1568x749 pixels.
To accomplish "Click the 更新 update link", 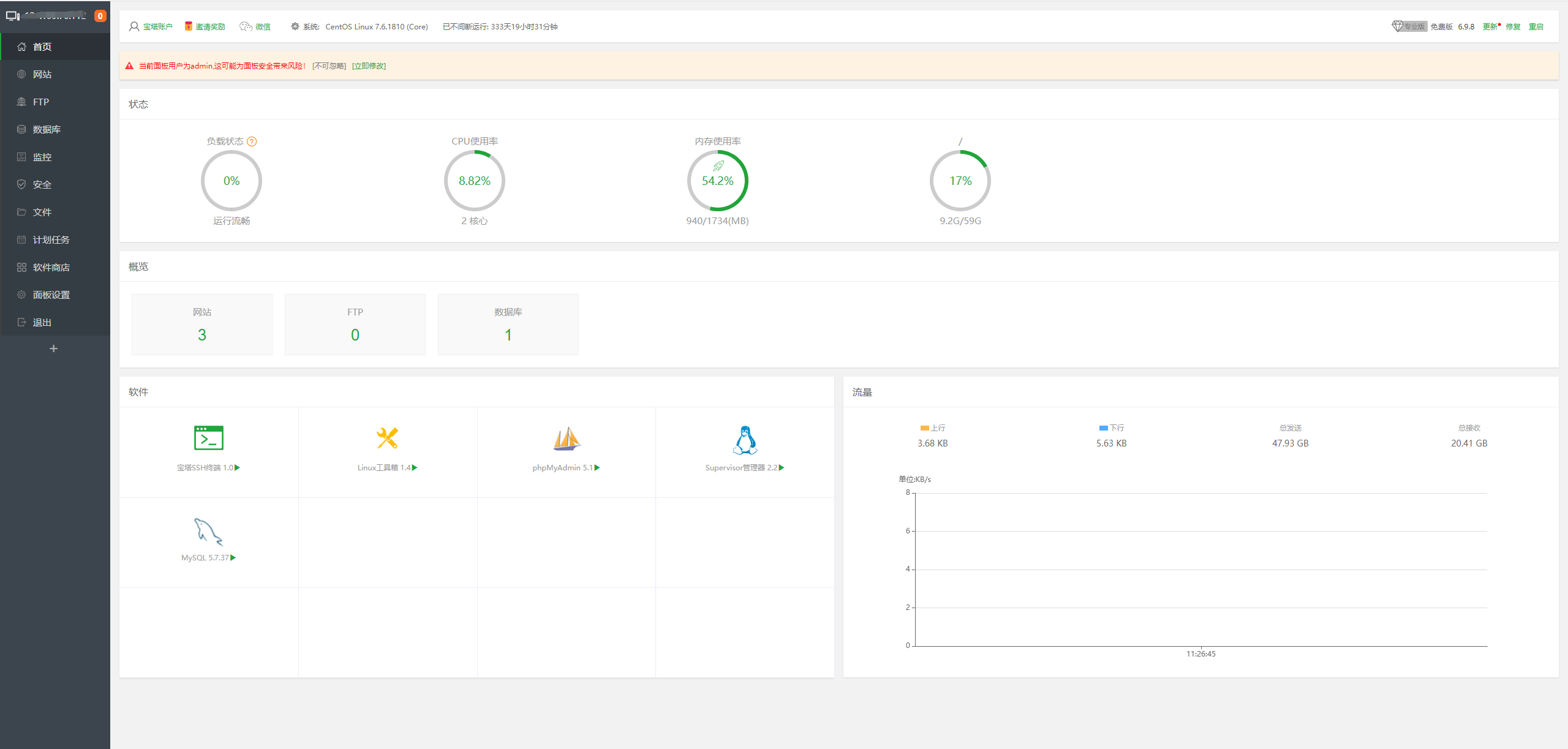I will [x=1491, y=27].
